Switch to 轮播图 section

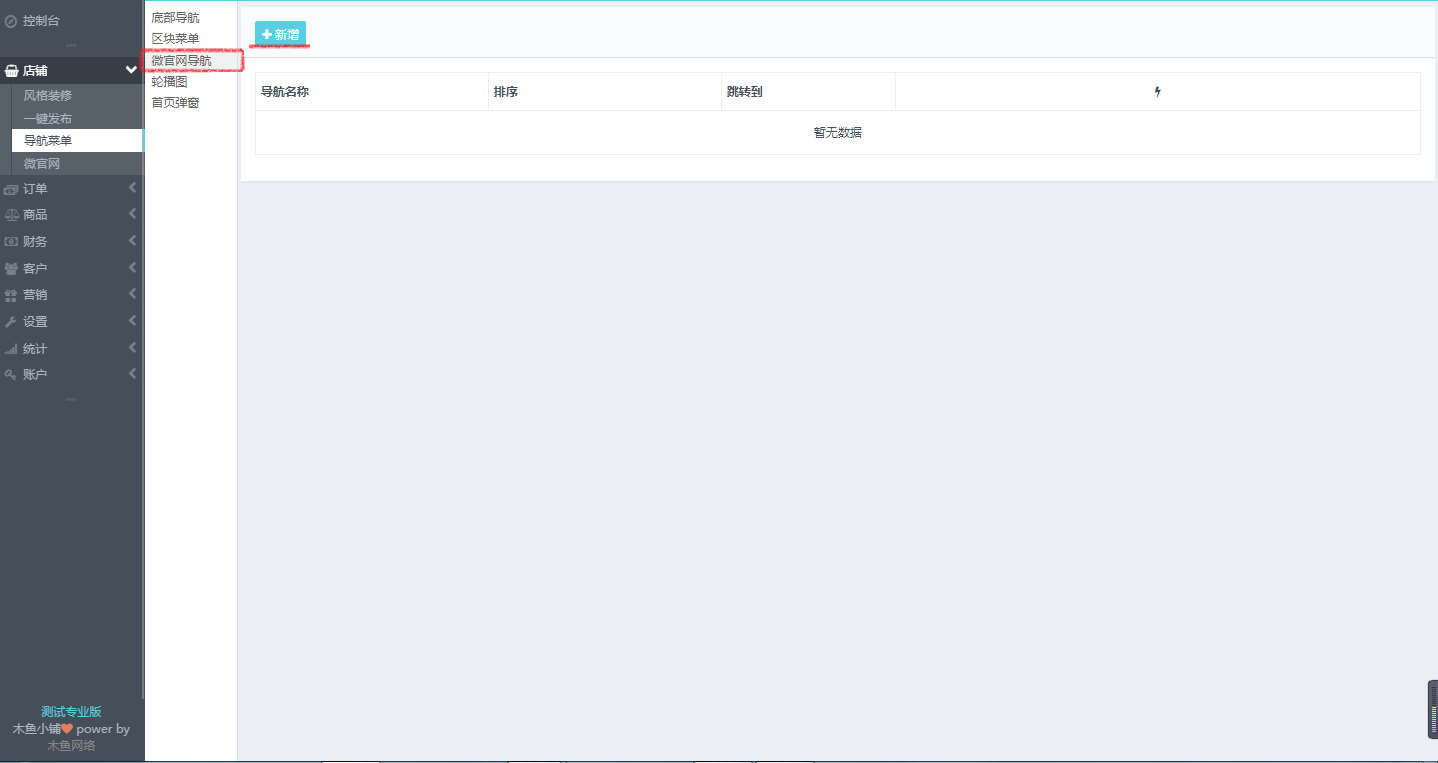[169, 82]
